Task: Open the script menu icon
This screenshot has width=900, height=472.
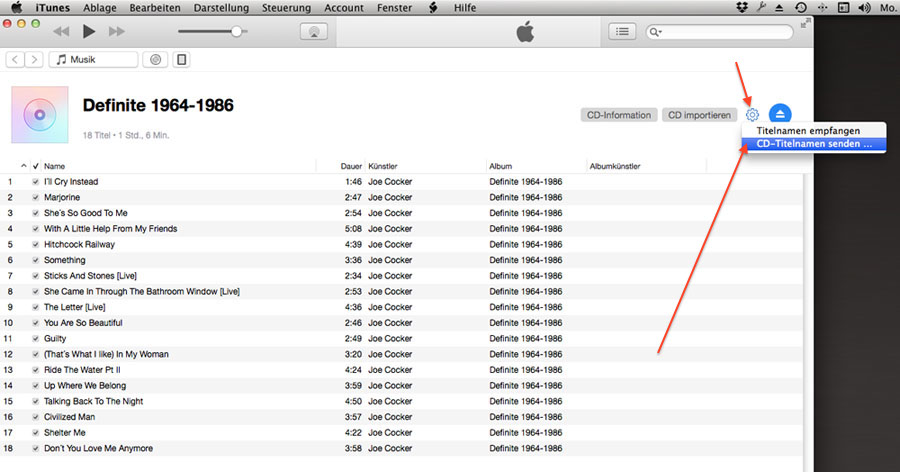Action: [x=433, y=7]
